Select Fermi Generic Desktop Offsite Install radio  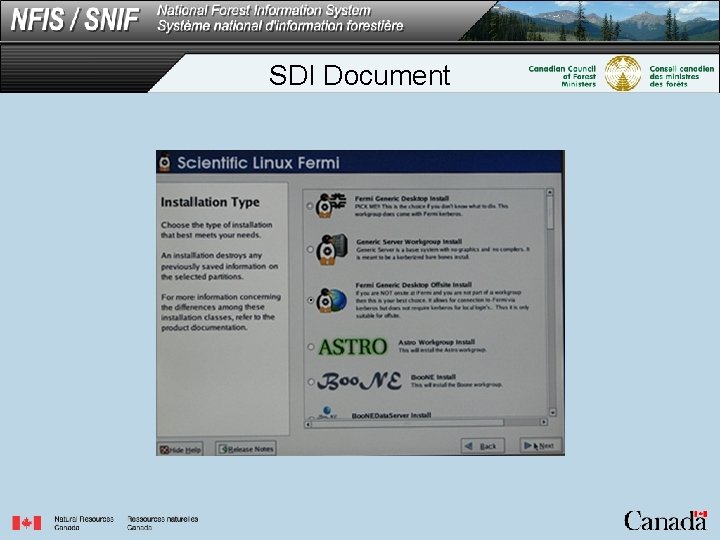click(311, 300)
